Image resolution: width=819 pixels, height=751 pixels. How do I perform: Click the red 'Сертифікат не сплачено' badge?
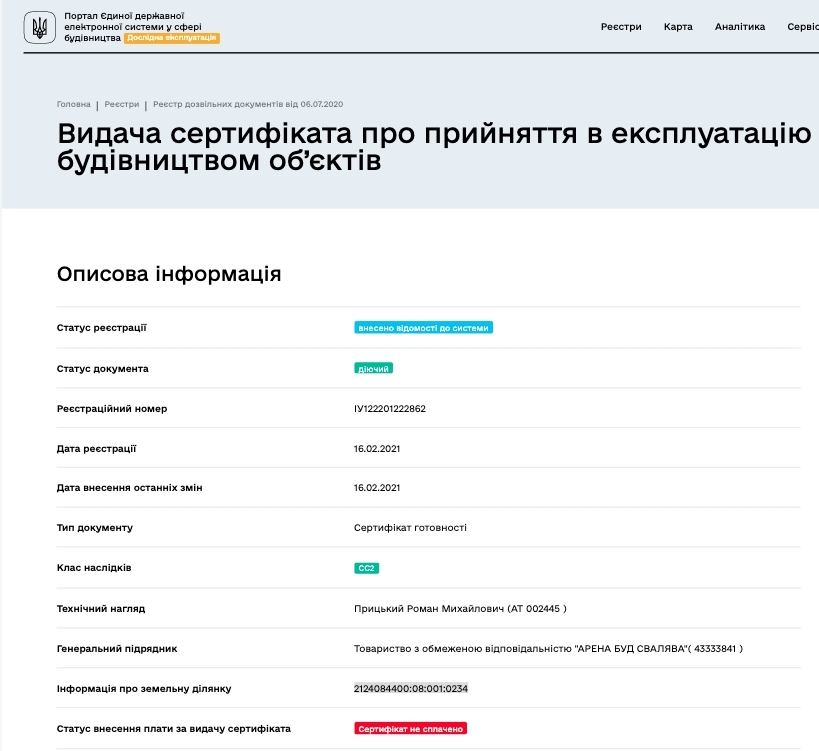pyautogui.click(x=411, y=729)
